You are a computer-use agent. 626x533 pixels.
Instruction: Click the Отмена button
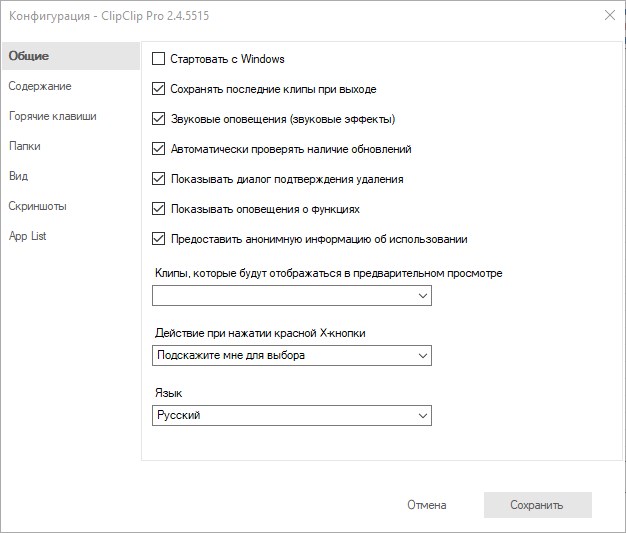click(427, 505)
